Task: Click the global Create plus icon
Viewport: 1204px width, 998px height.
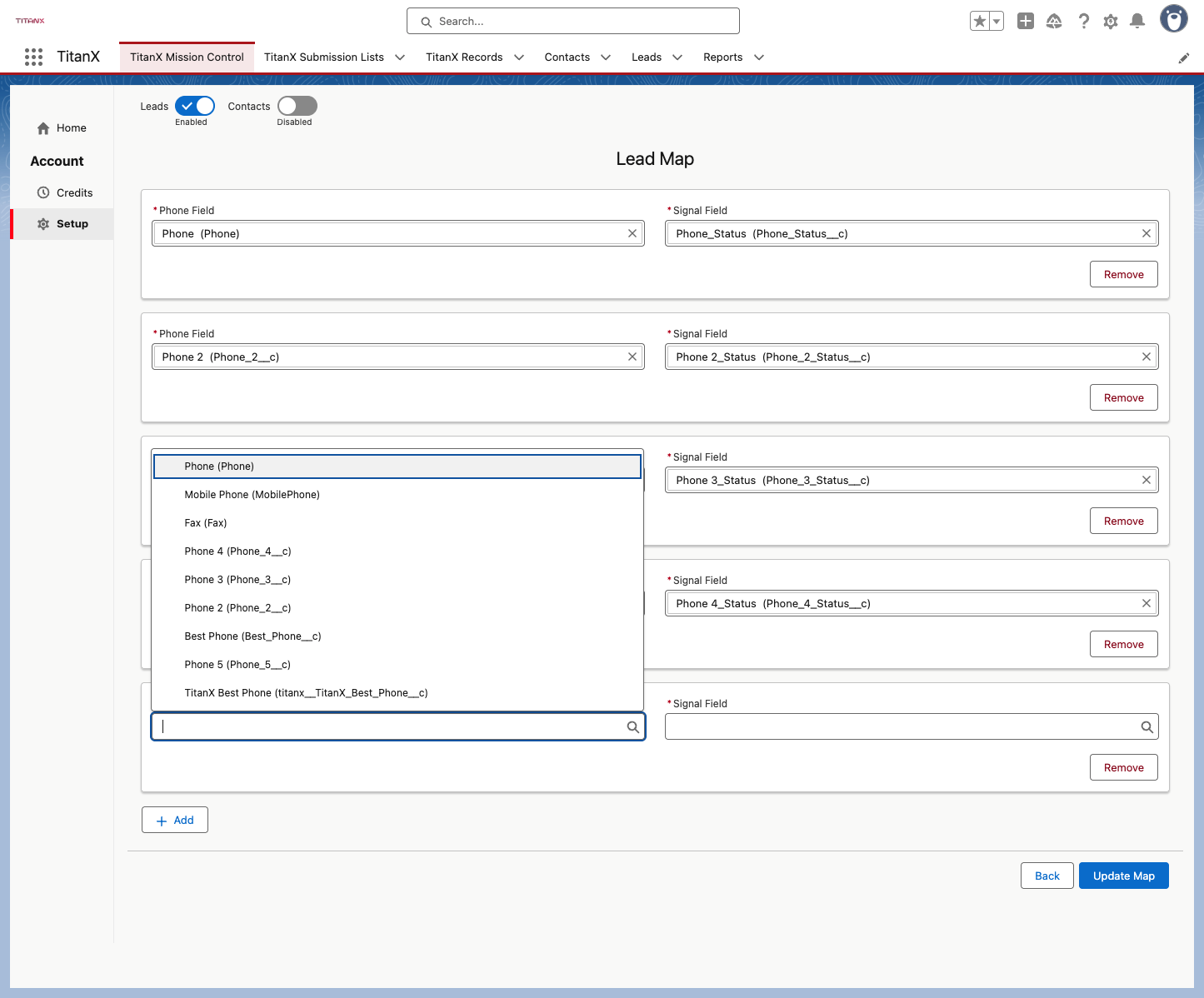Action: click(x=1026, y=21)
